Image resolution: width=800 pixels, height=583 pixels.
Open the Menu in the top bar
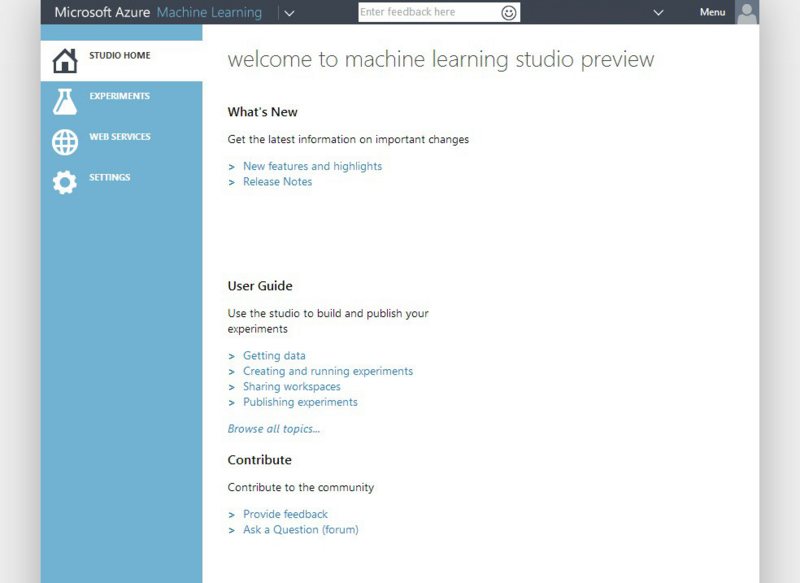712,12
